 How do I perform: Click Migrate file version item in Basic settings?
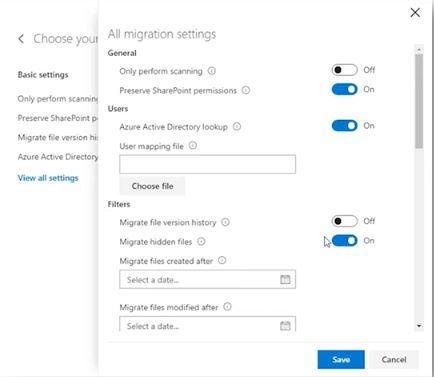[58, 137]
